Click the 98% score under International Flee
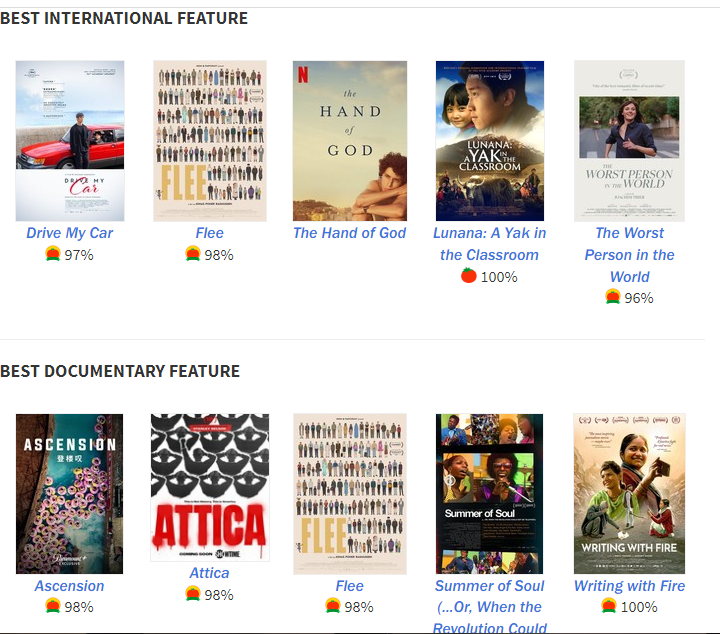720x634 pixels. pyautogui.click(x=219, y=255)
